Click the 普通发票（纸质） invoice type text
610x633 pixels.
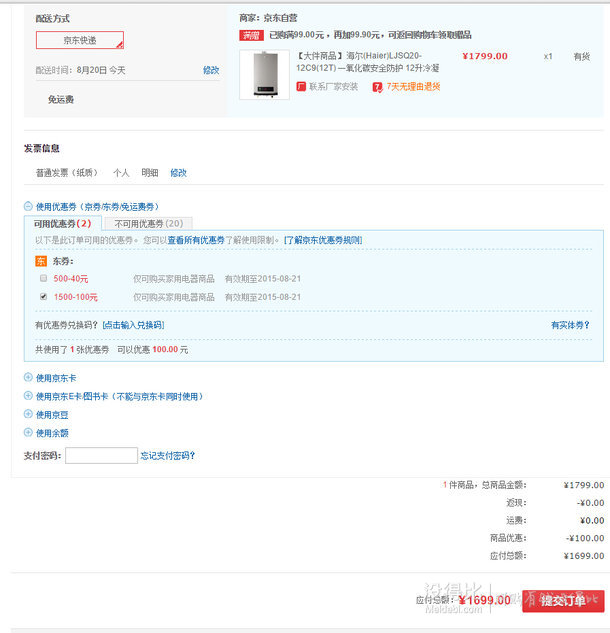coord(67,173)
